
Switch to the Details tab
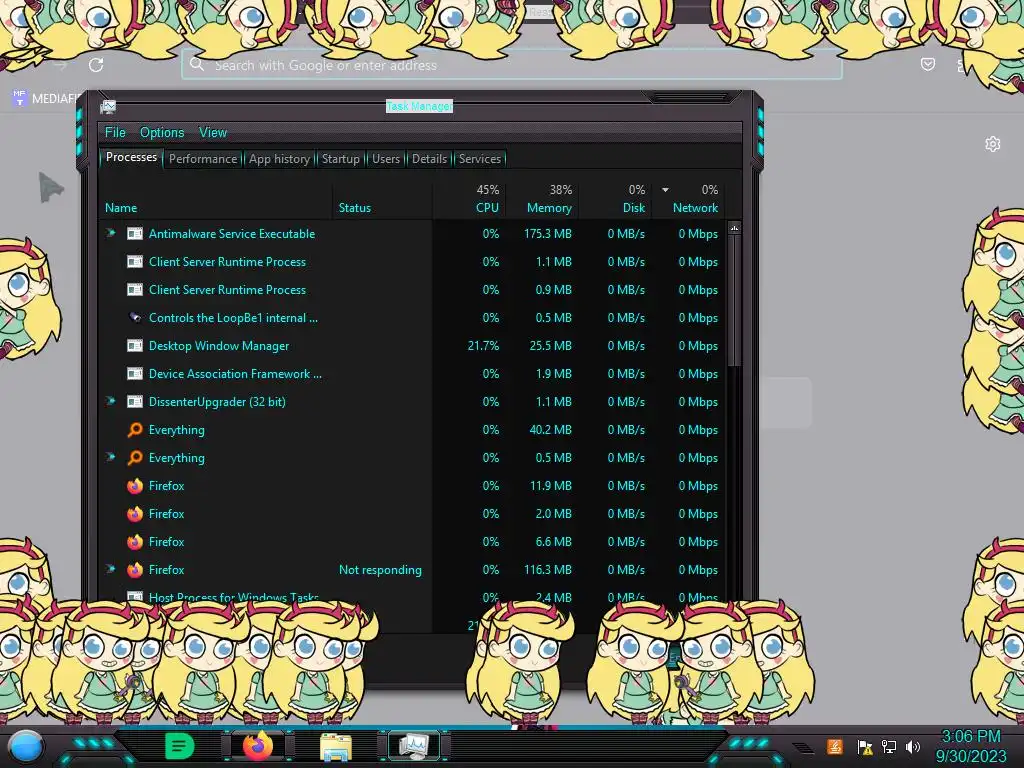tap(429, 159)
